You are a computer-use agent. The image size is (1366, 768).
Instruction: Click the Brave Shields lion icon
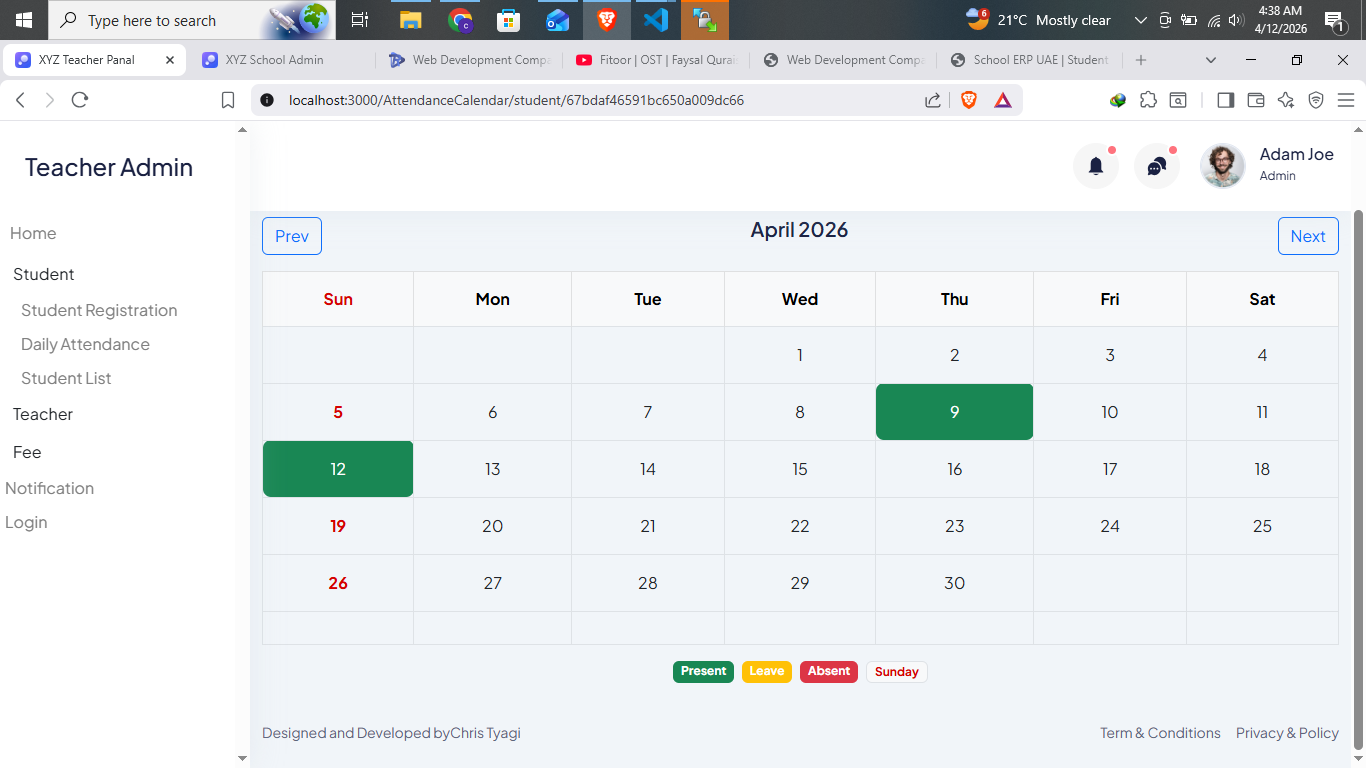[968, 100]
